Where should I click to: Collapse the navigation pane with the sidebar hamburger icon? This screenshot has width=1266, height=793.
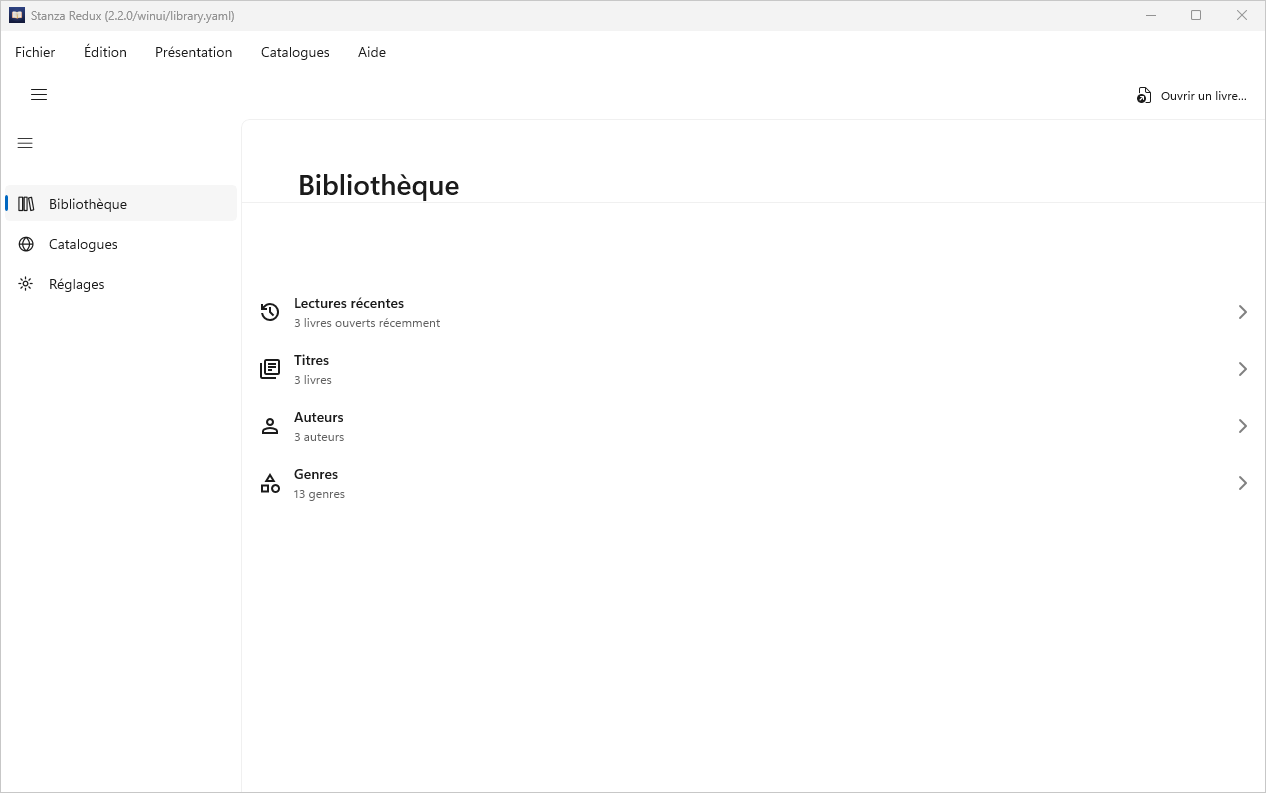coord(26,143)
